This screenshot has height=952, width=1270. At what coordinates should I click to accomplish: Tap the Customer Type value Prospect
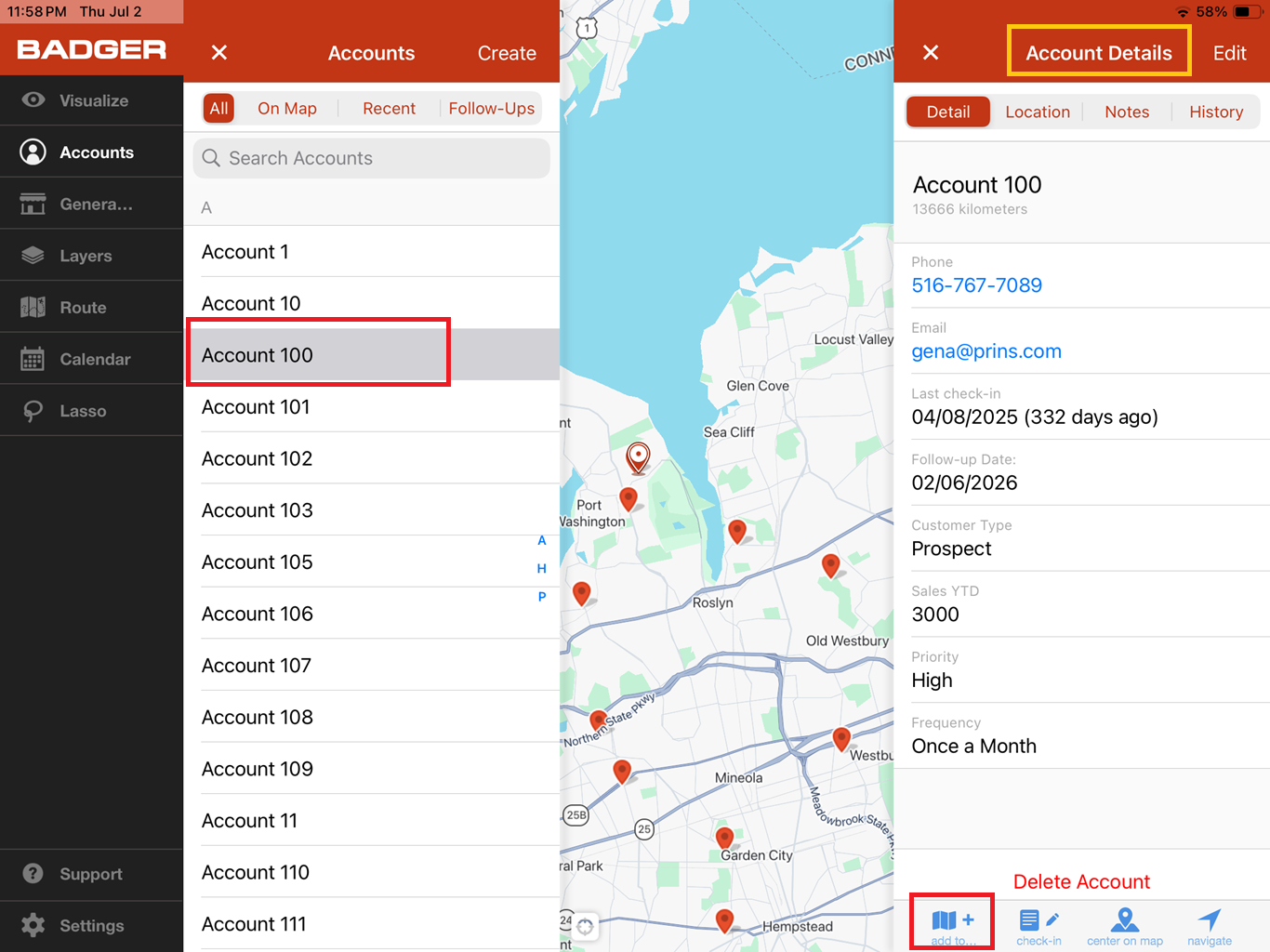[951, 549]
